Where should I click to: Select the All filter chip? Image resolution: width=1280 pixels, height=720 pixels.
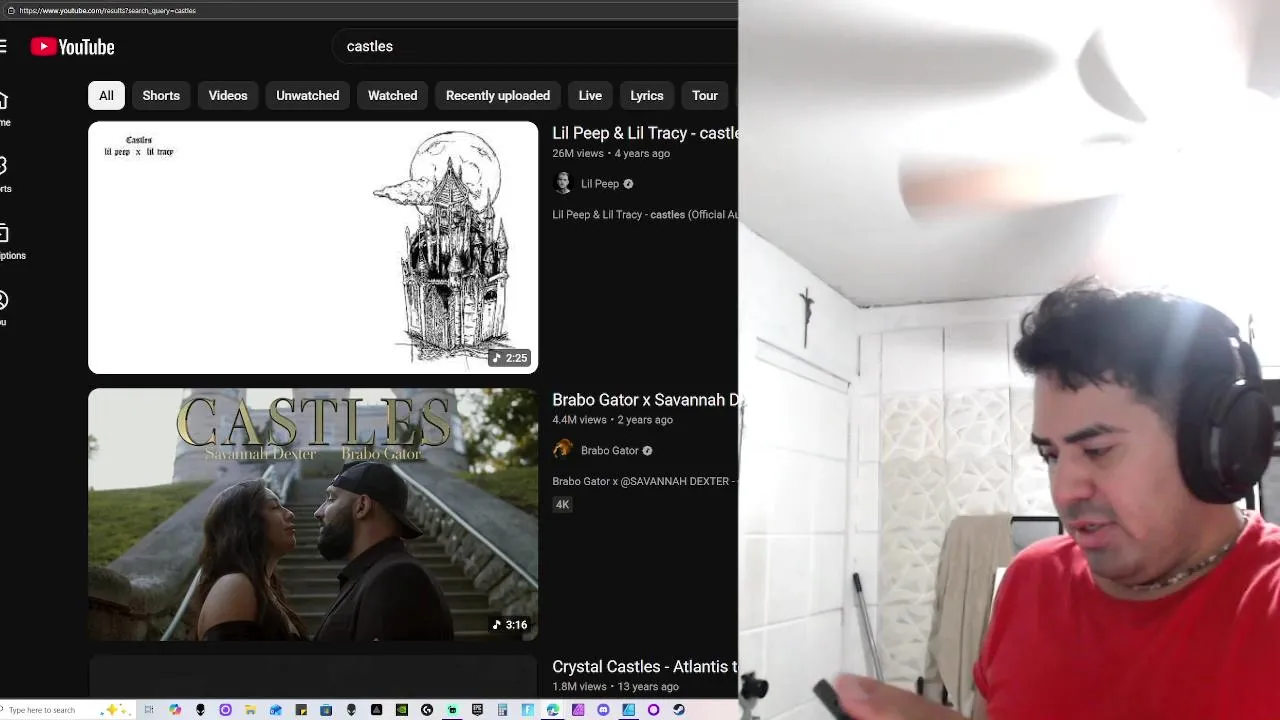tap(106, 95)
